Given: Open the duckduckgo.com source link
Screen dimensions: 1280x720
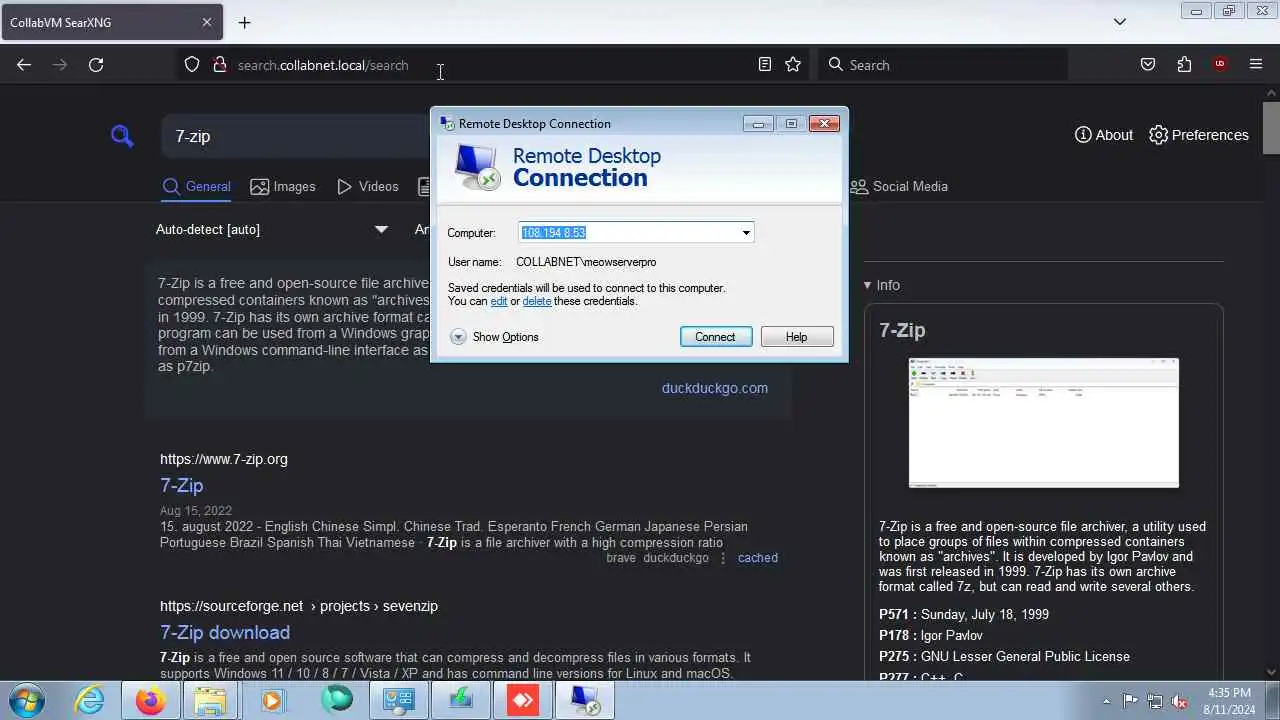Looking at the screenshot, I should [x=715, y=388].
